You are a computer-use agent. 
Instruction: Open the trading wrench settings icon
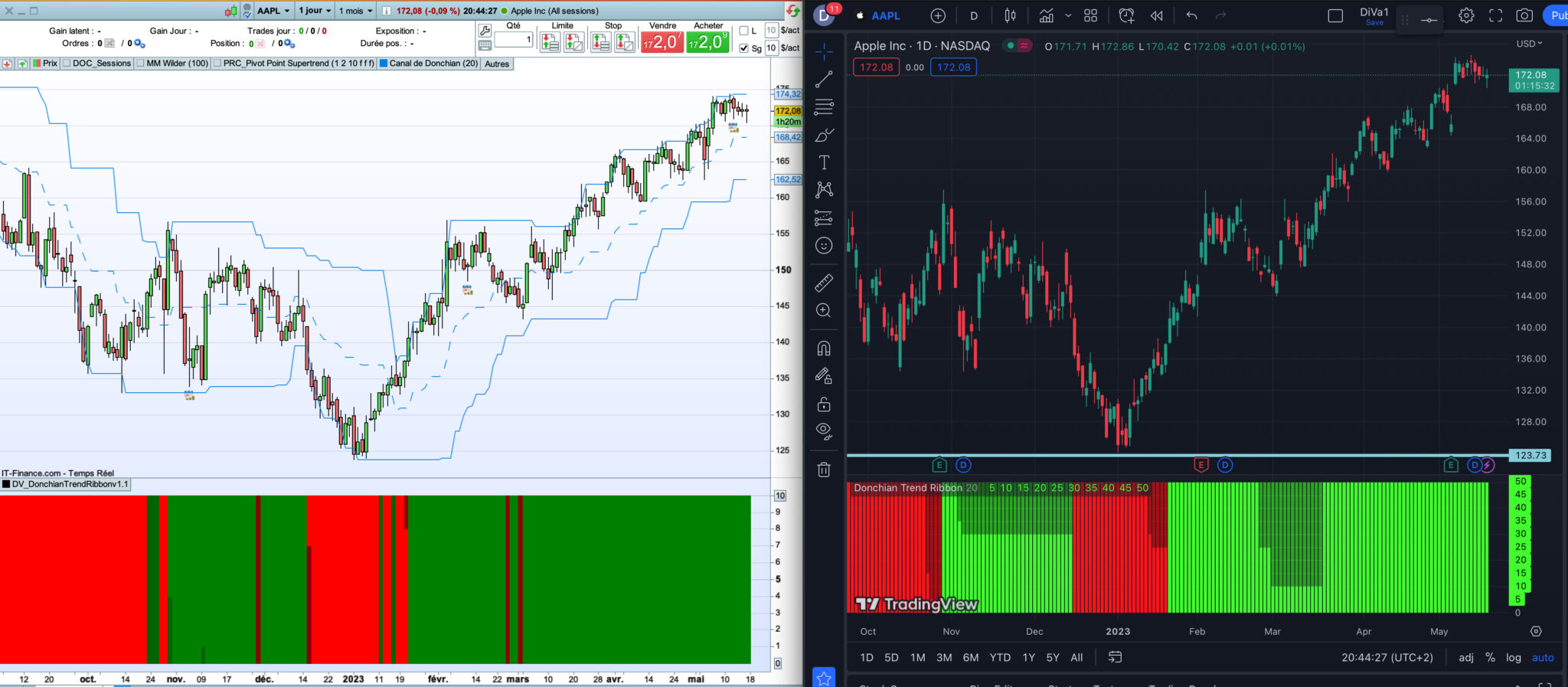coord(485,31)
